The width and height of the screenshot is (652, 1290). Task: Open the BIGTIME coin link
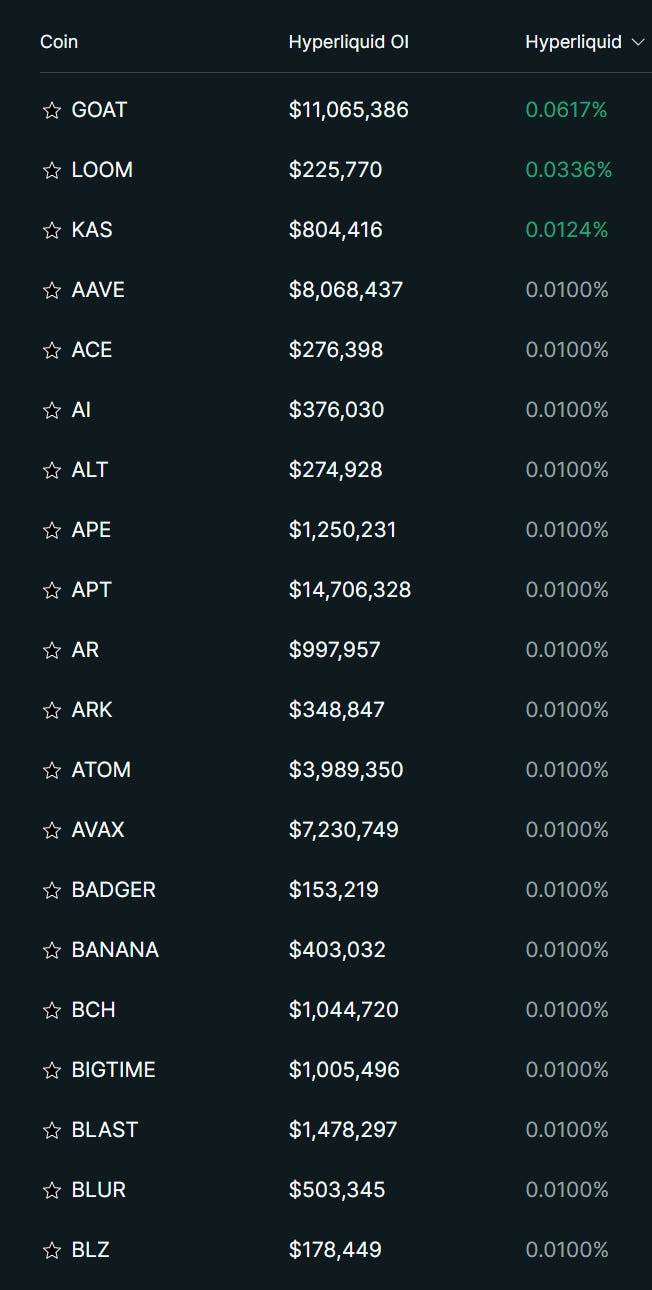[x=113, y=1070]
